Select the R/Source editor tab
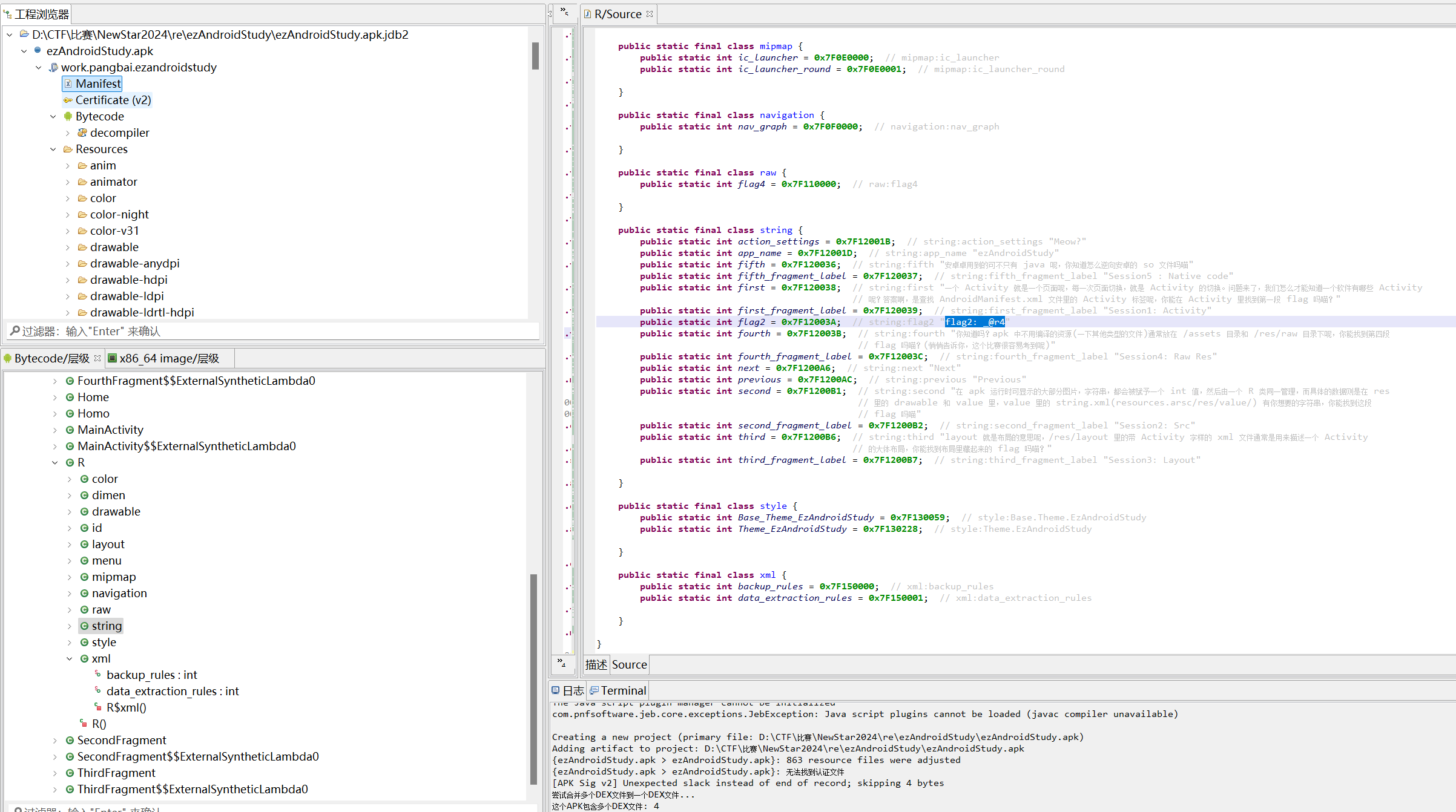Screen dimensions: 1456x812 coord(618,14)
